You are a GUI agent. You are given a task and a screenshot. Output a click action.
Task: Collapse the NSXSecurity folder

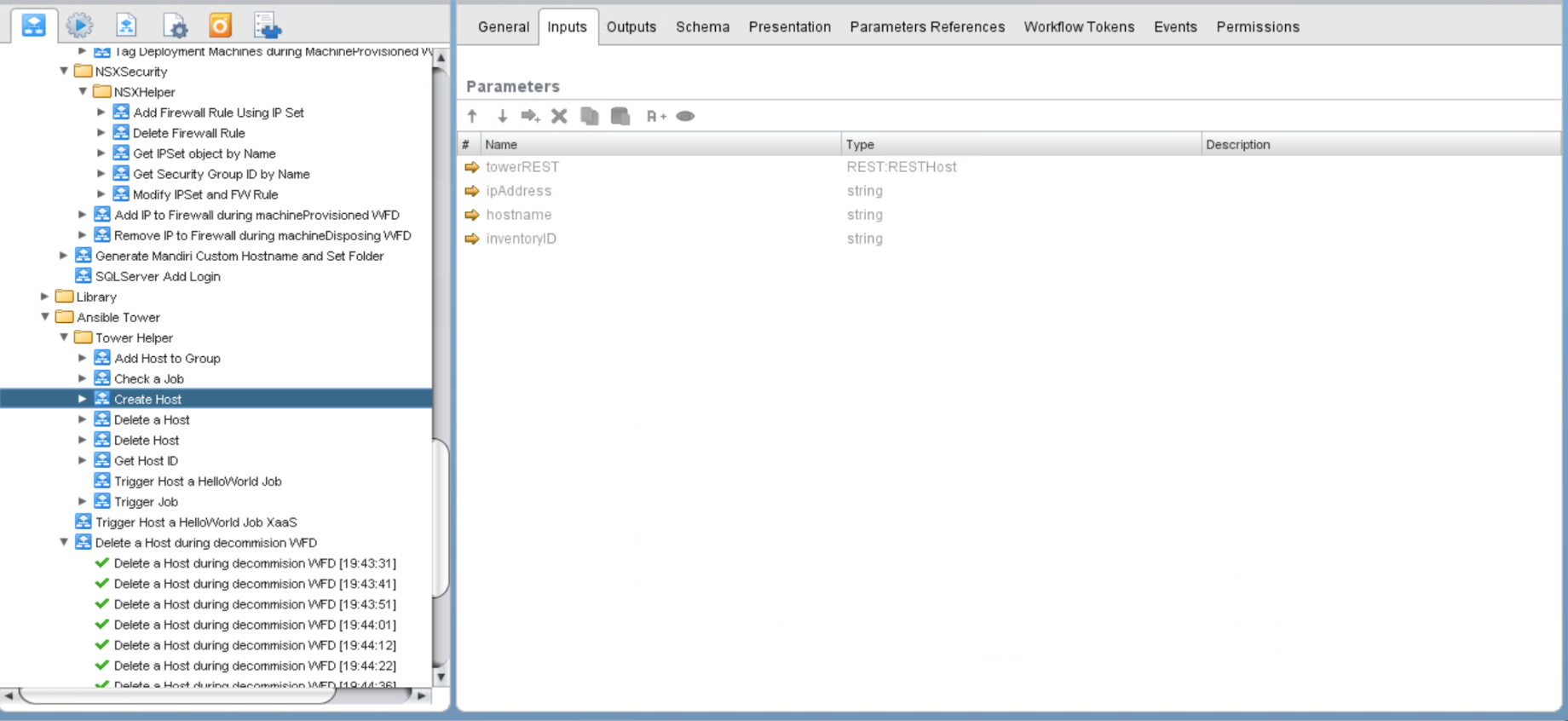click(x=64, y=71)
